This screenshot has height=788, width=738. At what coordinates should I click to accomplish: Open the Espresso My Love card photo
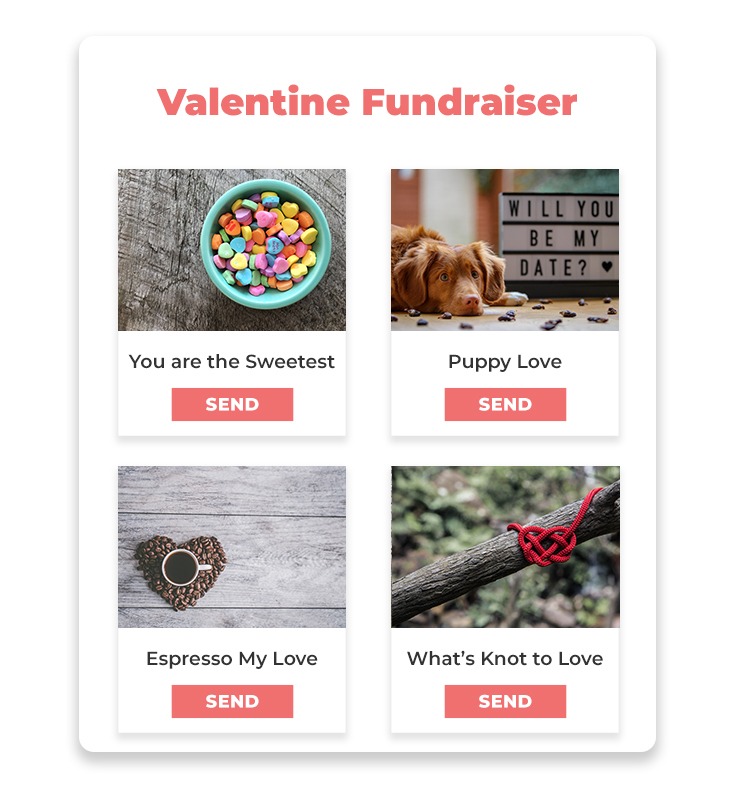pos(232,547)
